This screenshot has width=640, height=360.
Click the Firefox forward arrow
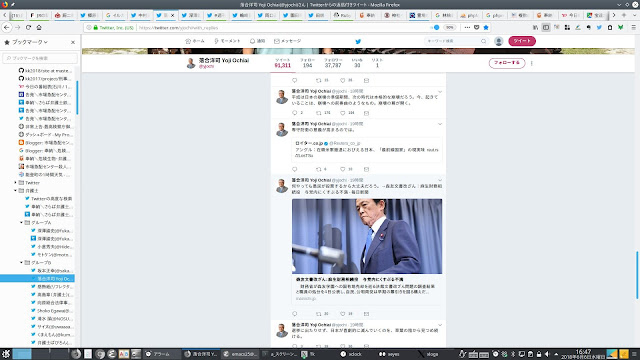pyautogui.click(x=18, y=27)
